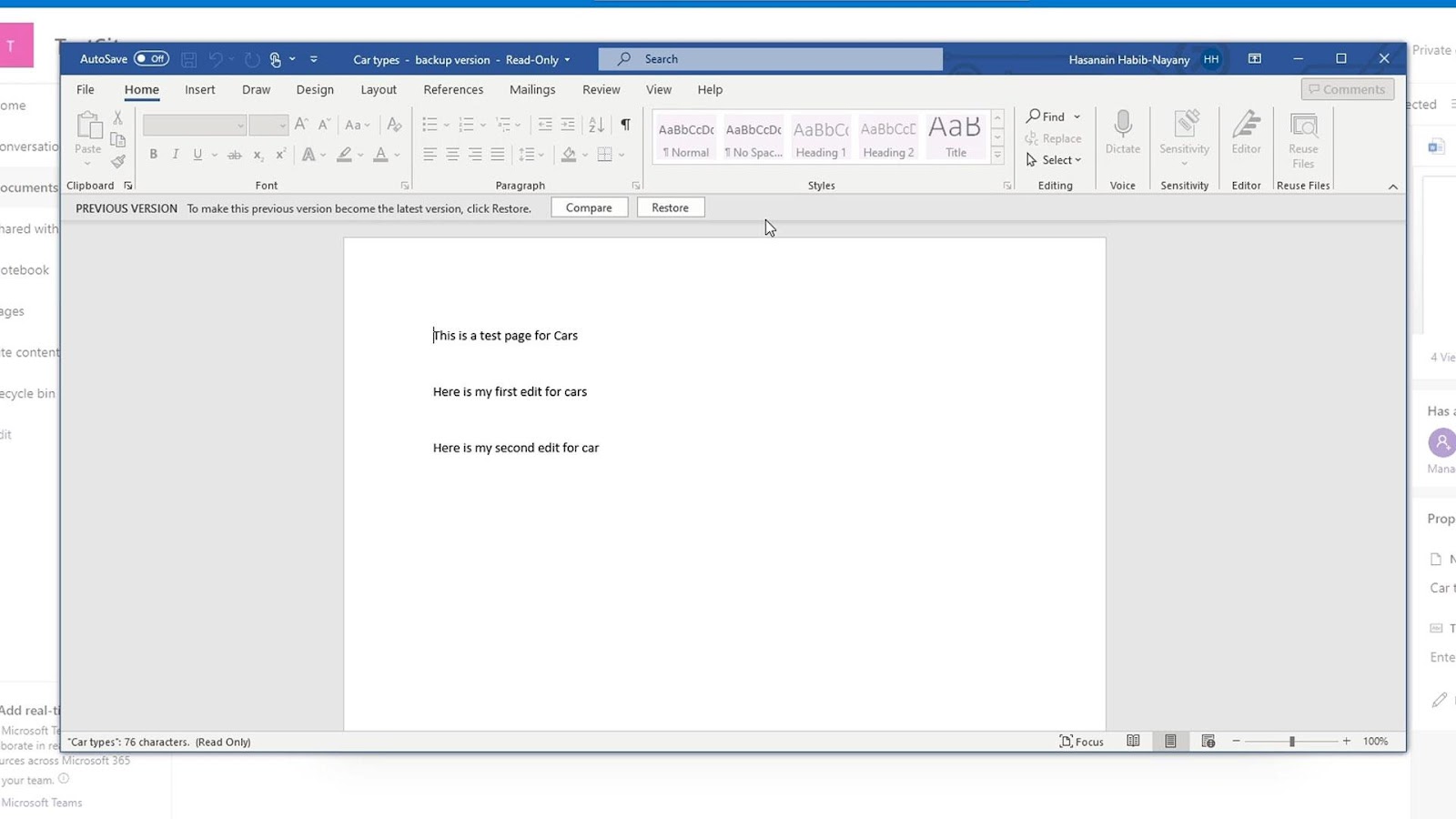1456x819 pixels.
Task: Click the Dictate microphone icon
Action: (1123, 124)
